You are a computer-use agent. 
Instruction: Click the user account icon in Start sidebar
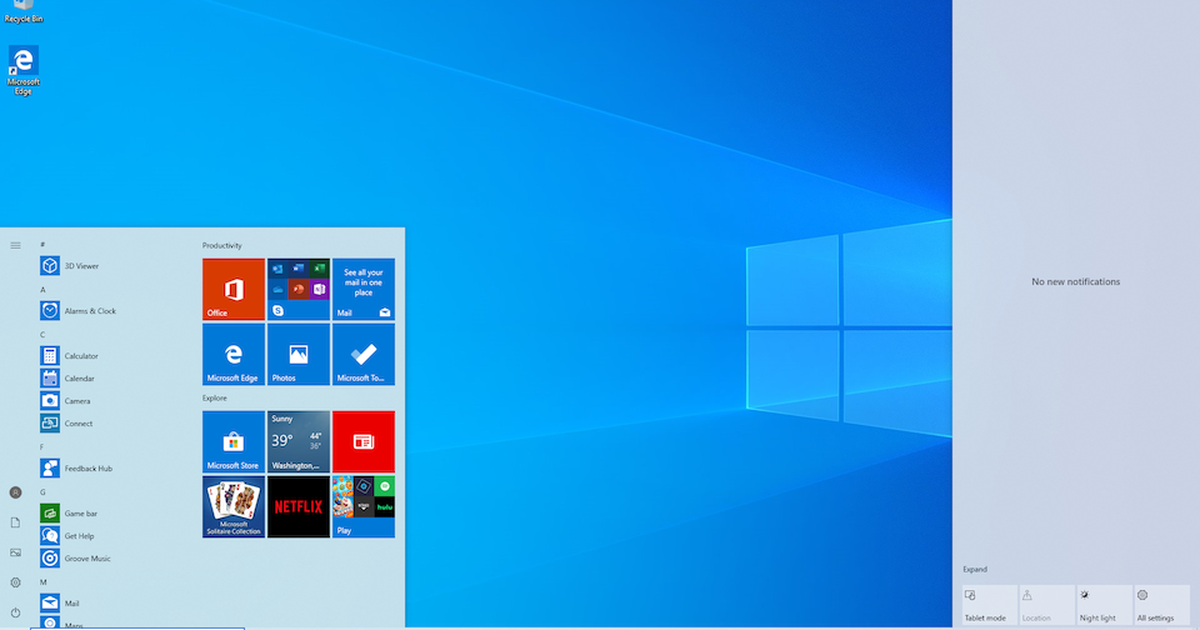(15, 492)
